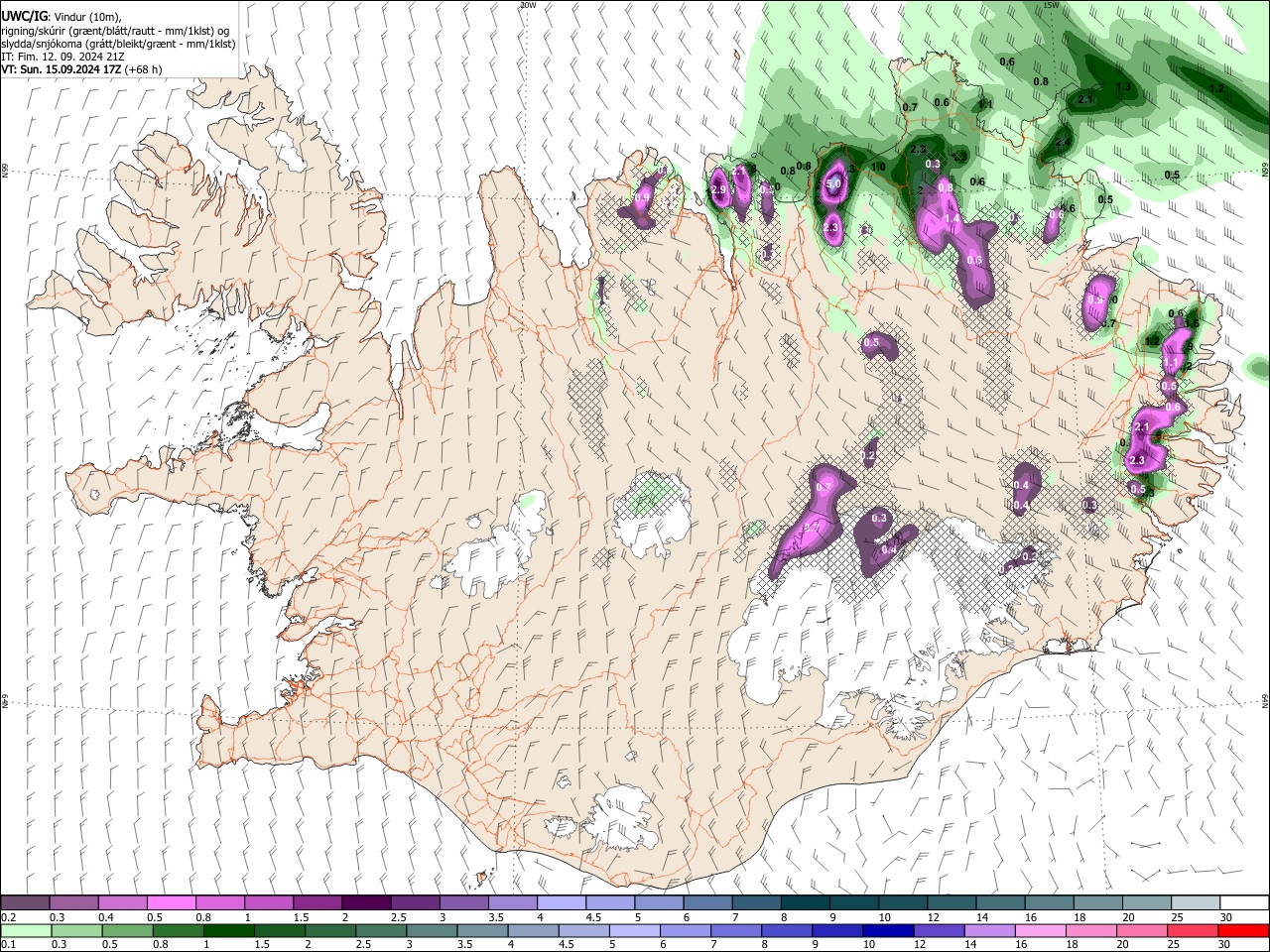The height and width of the screenshot is (952, 1270).
Task: Click the lightest green swatch after 0.1 on rain scale
Action: click(x=27, y=931)
